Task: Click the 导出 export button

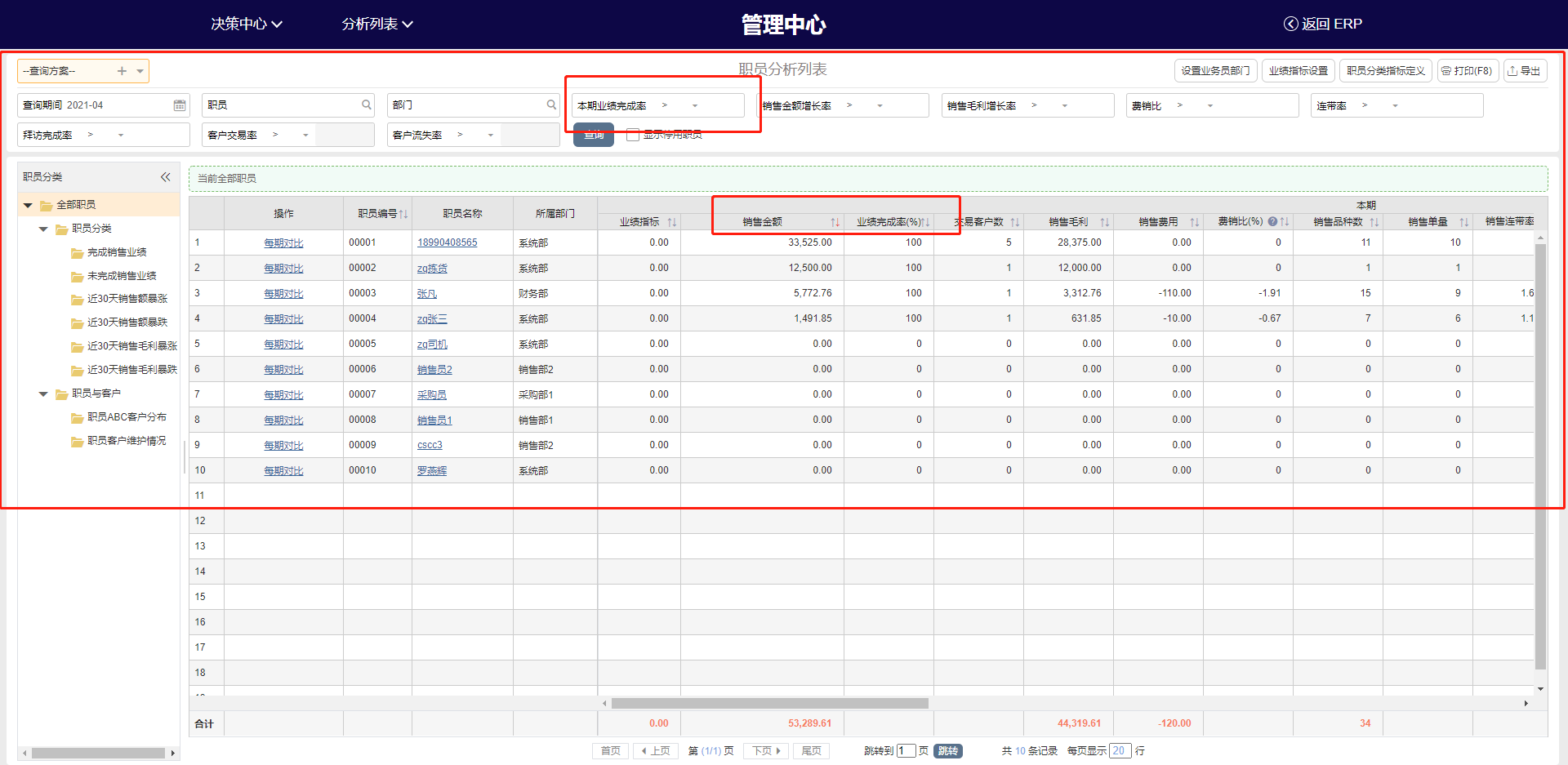Action: [x=1525, y=71]
